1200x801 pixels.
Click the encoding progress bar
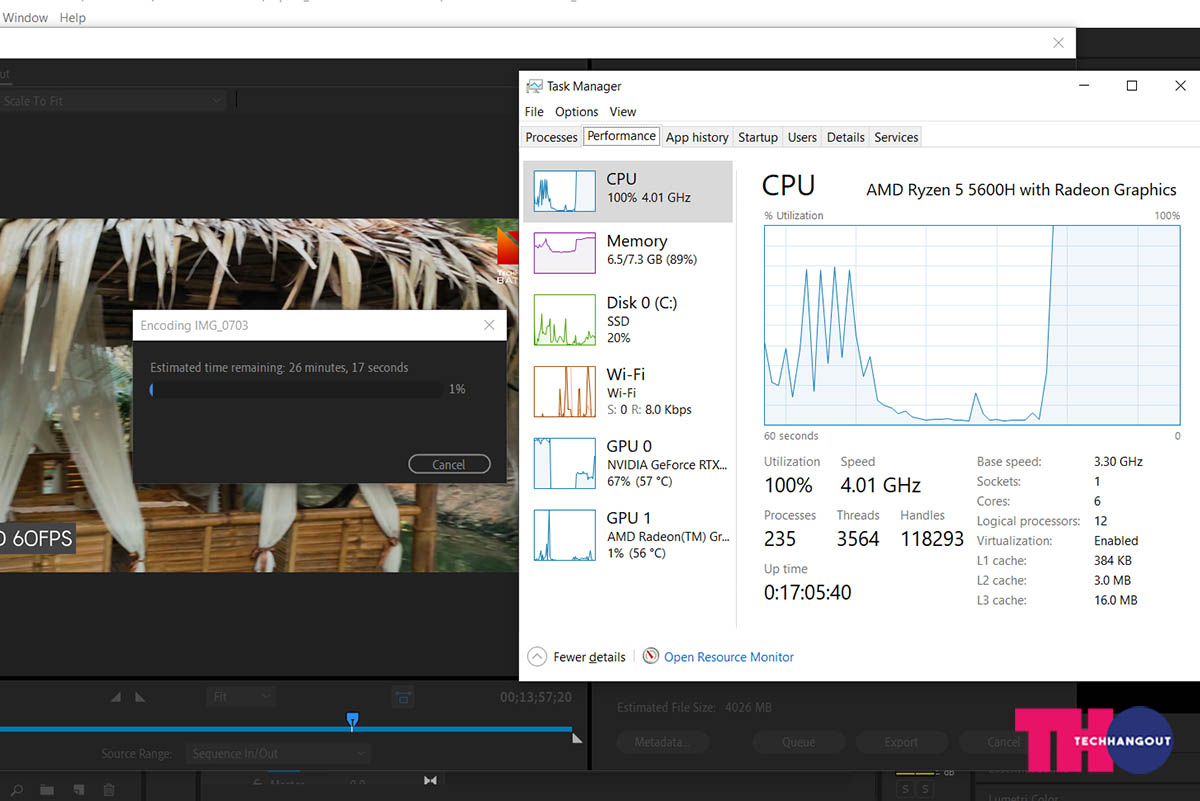coord(296,389)
